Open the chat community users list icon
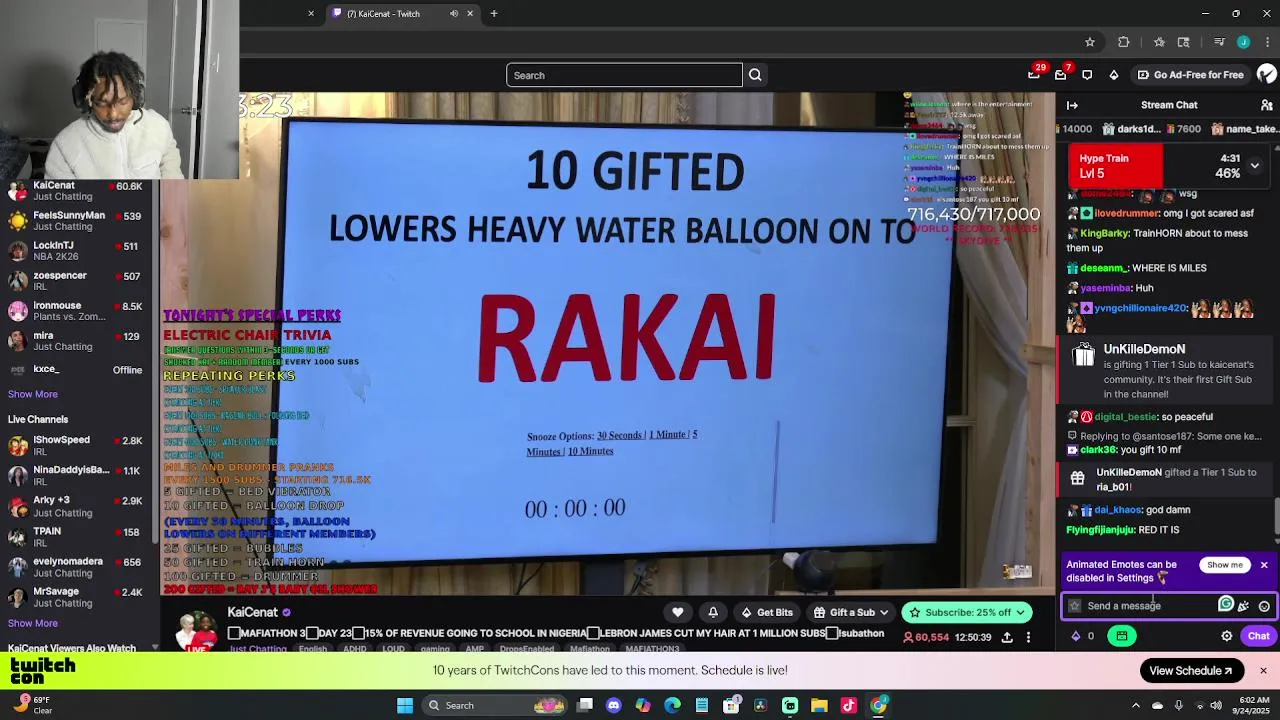The height and width of the screenshot is (720, 1280). (1266, 105)
